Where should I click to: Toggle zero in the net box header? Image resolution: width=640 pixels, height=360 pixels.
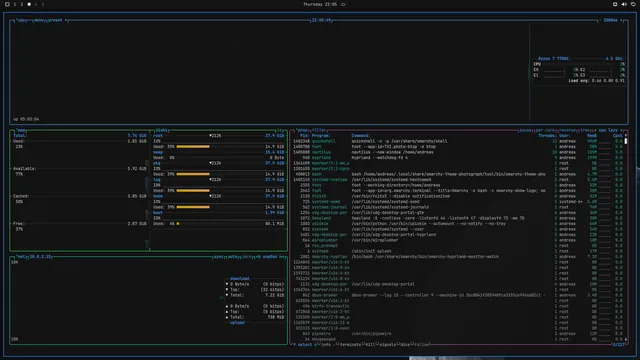point(247,257)
